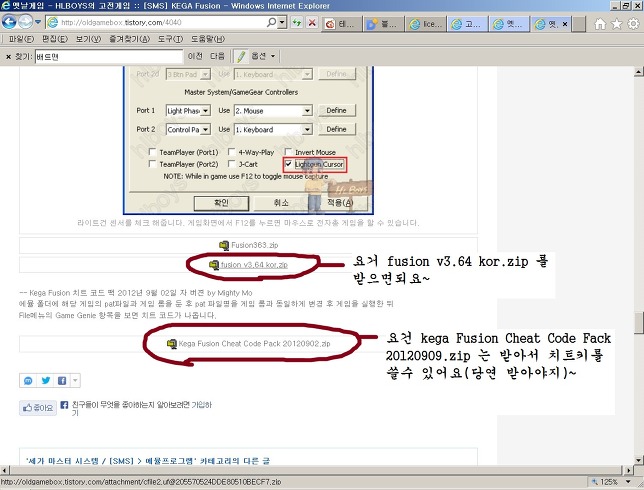Click the horizontal scrollbar track

316,470
